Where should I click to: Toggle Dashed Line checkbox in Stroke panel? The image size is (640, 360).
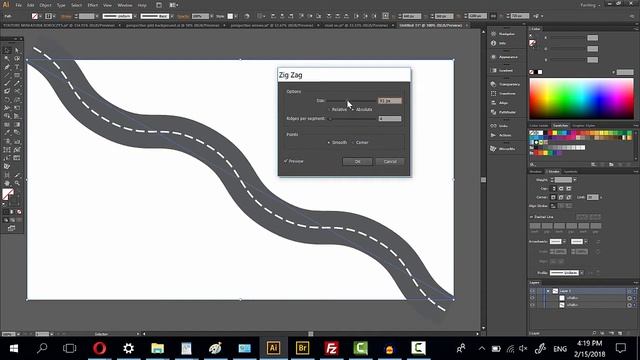[x=531, y=217]
